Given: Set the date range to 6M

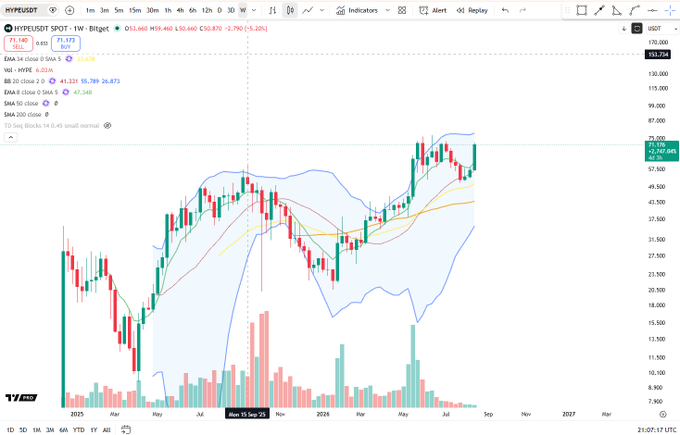Looking at the screenshot, I should pos(63,430).
